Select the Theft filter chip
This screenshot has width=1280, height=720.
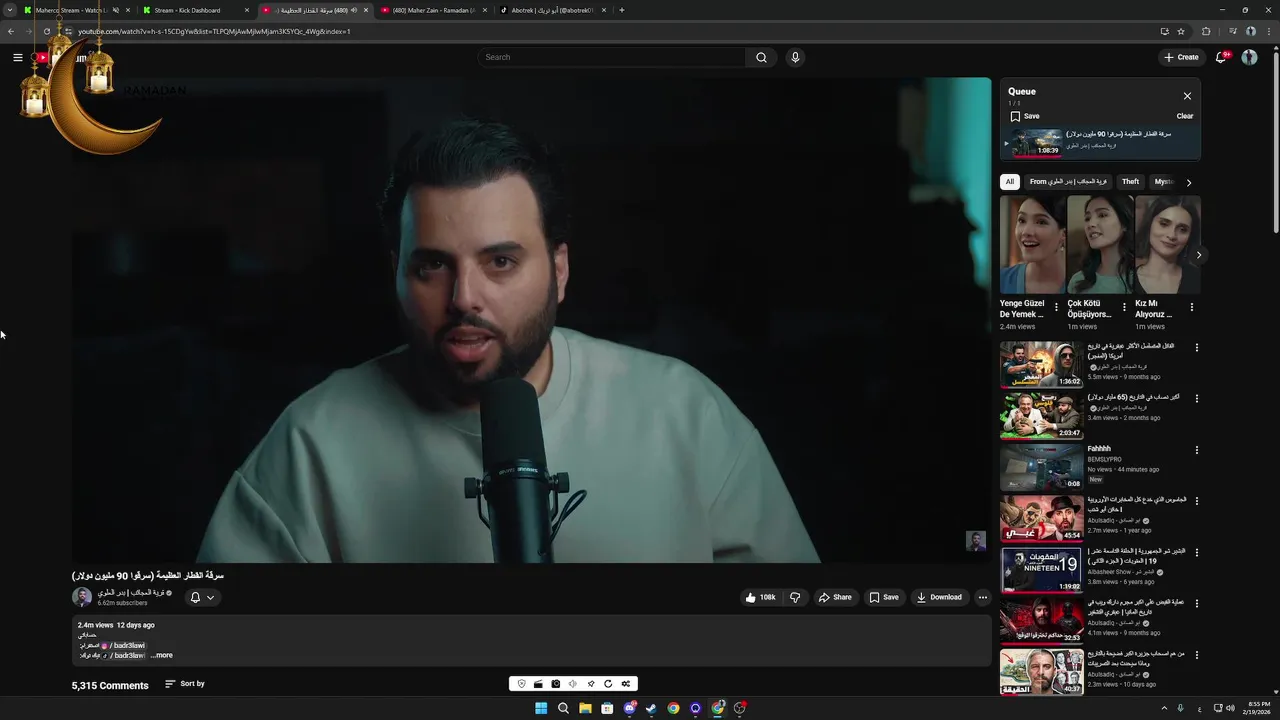click(1130, 182)
